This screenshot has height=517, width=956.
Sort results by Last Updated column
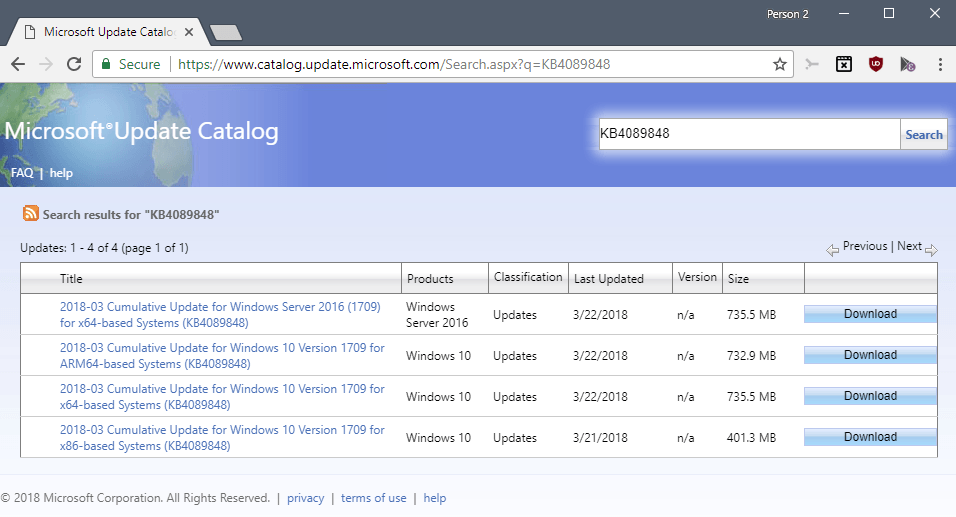[608, 279]
